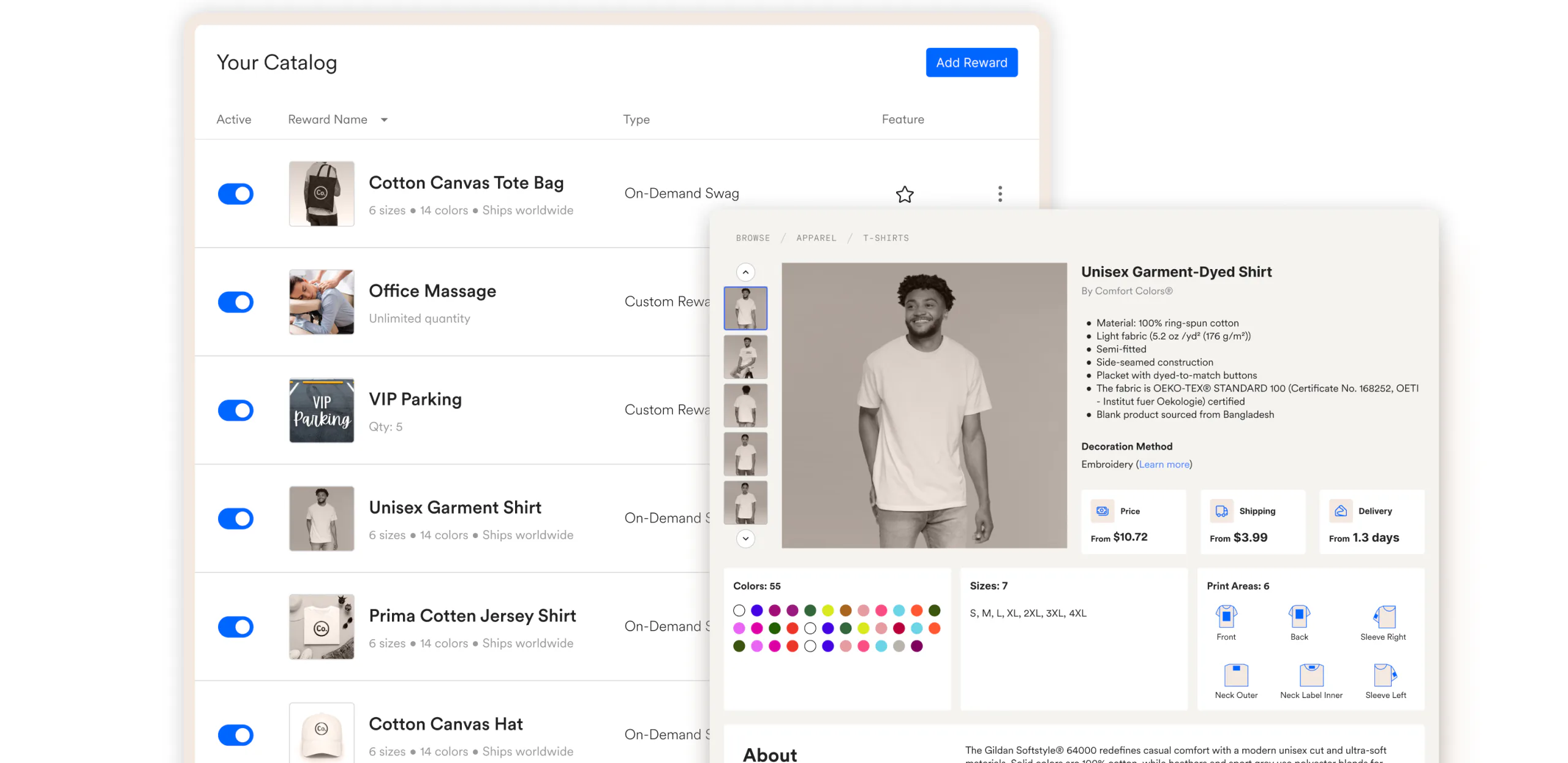Click the 'S, M, L, XL, 2XL, 3XL, 4XL' sizes text
This screenshot has width=1568, height=763.
coord(1028,613)
